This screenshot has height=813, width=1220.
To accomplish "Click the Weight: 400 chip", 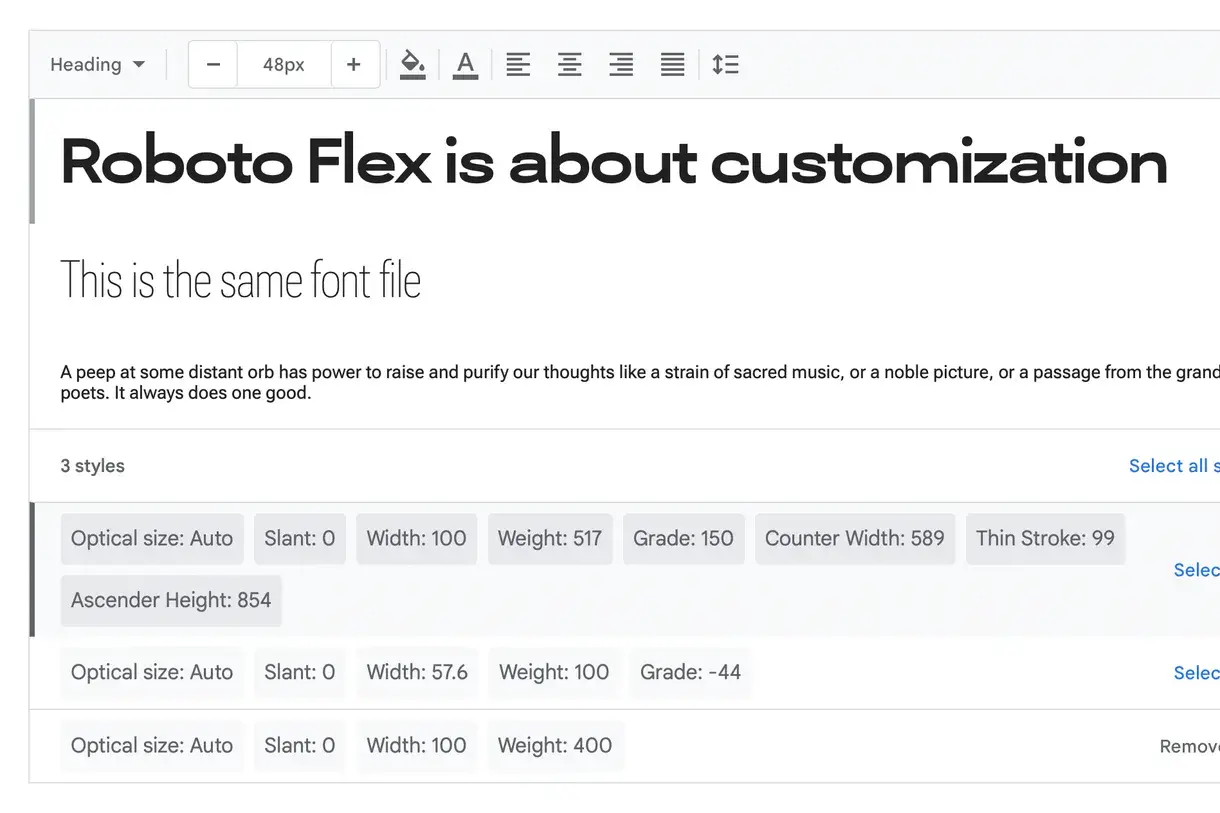I will pyautogui.click(x=555, y=746).
